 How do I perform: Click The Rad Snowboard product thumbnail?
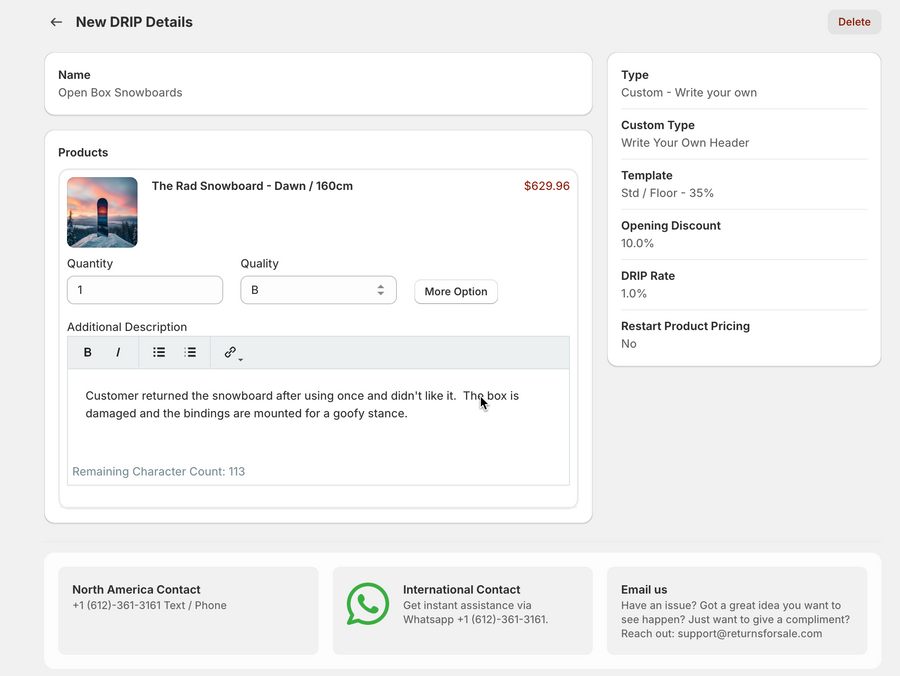(x=102, y=212)
